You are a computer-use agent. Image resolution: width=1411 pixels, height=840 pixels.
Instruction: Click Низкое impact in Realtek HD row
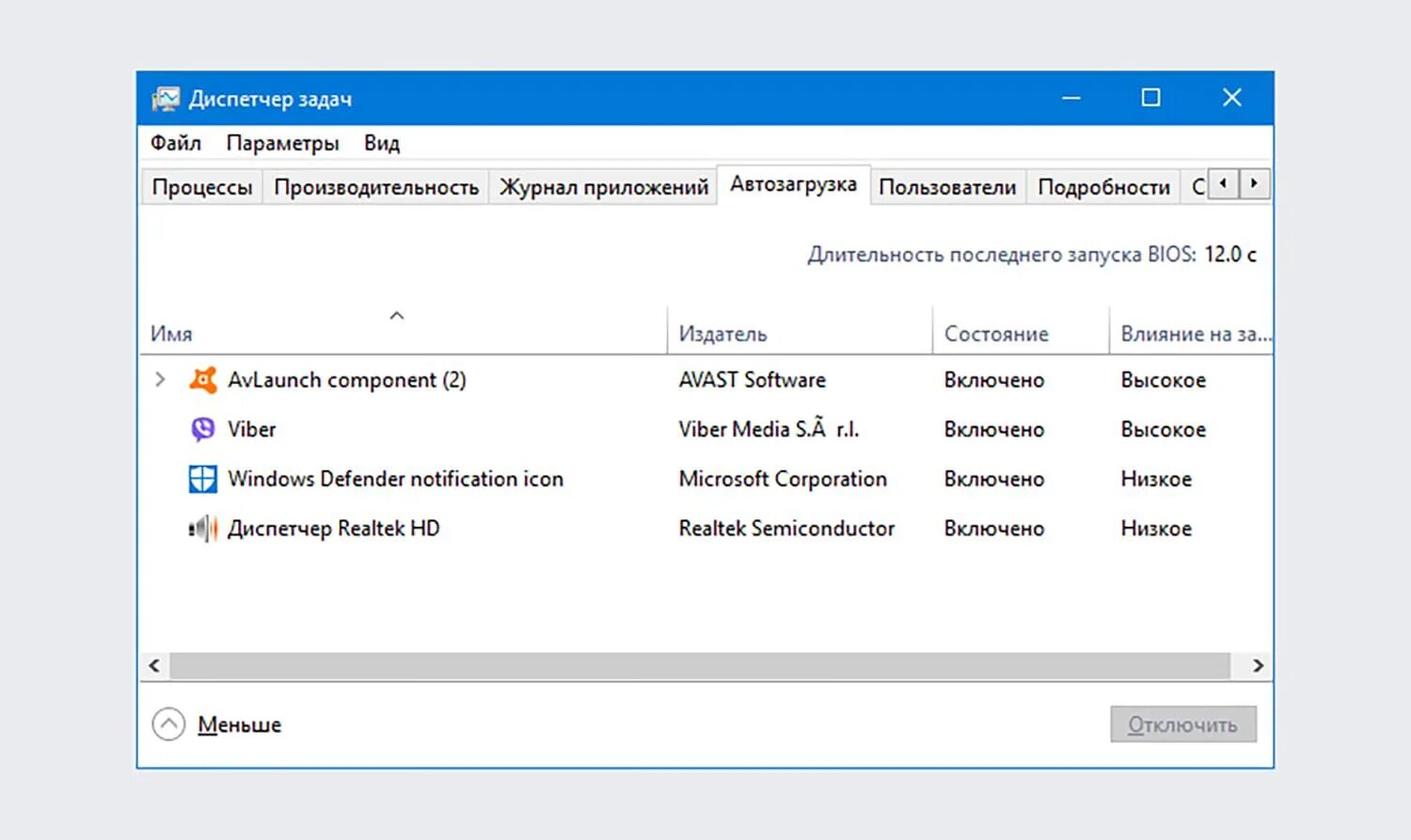[x=1156, y=529]
